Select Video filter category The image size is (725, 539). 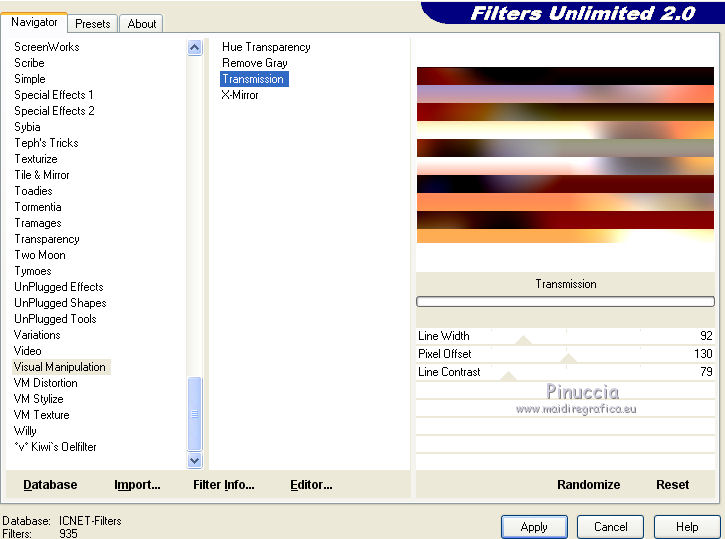click(28, 351)
